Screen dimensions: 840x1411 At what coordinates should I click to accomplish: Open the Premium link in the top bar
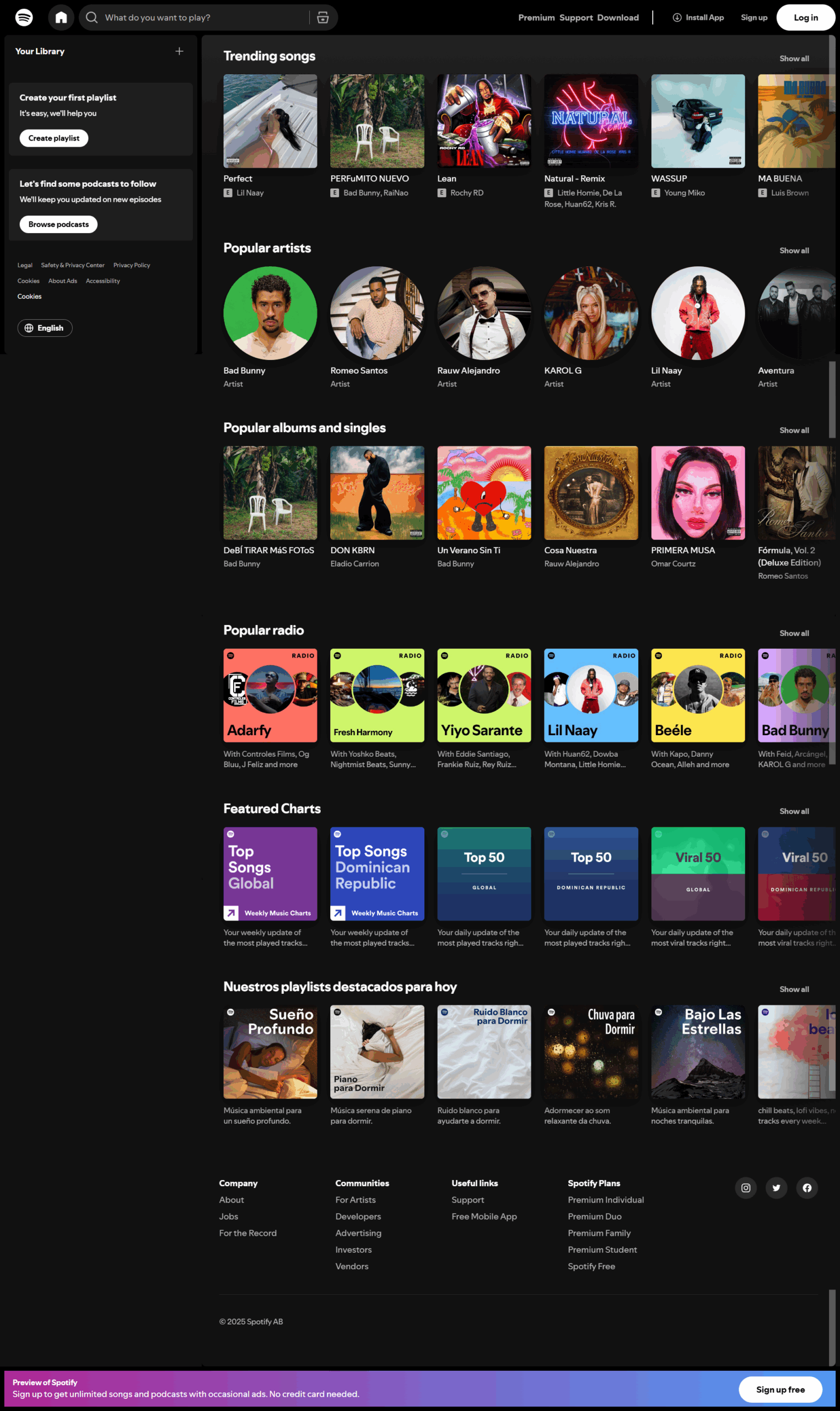click(x=536, y=18)
